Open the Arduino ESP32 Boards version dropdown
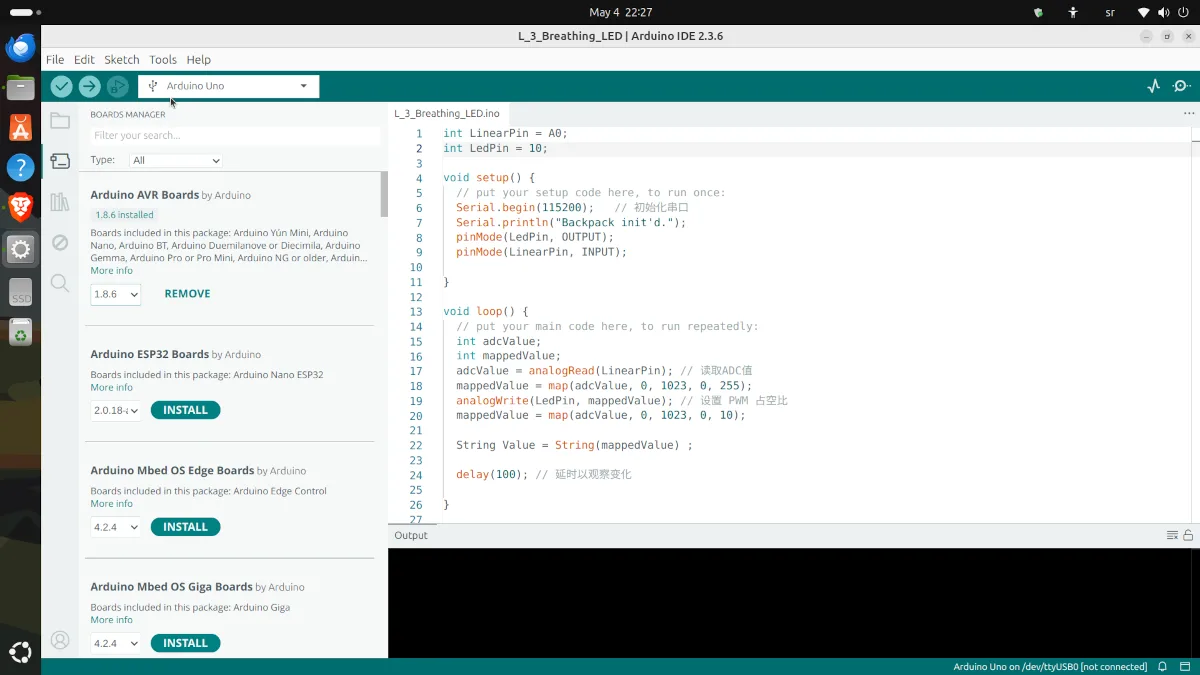Image resolution: width=1200 pixels, height=675 pixels. coord(116,410)
